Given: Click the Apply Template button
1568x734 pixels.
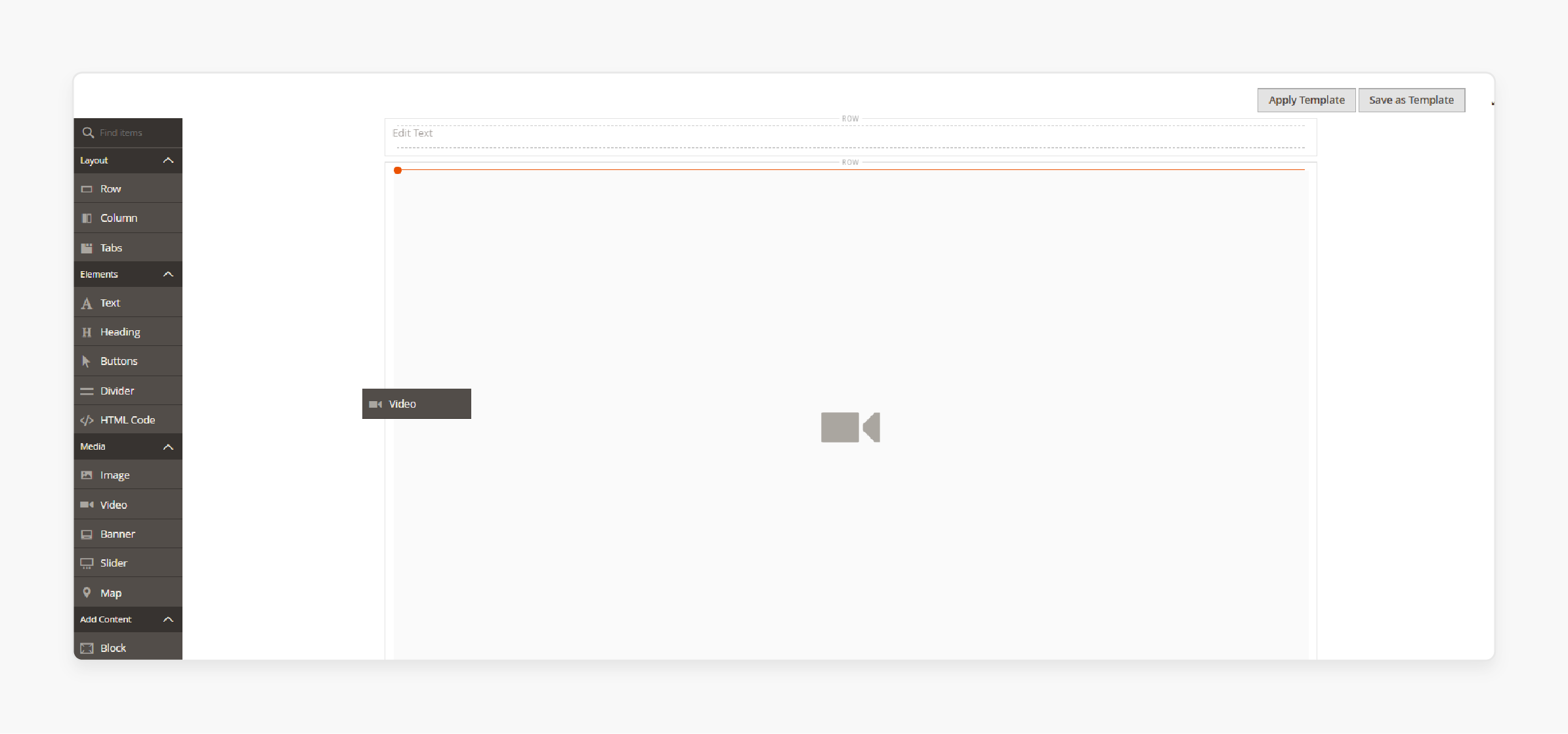Looking at the screenshot, I should click(x=1307, y=99).
